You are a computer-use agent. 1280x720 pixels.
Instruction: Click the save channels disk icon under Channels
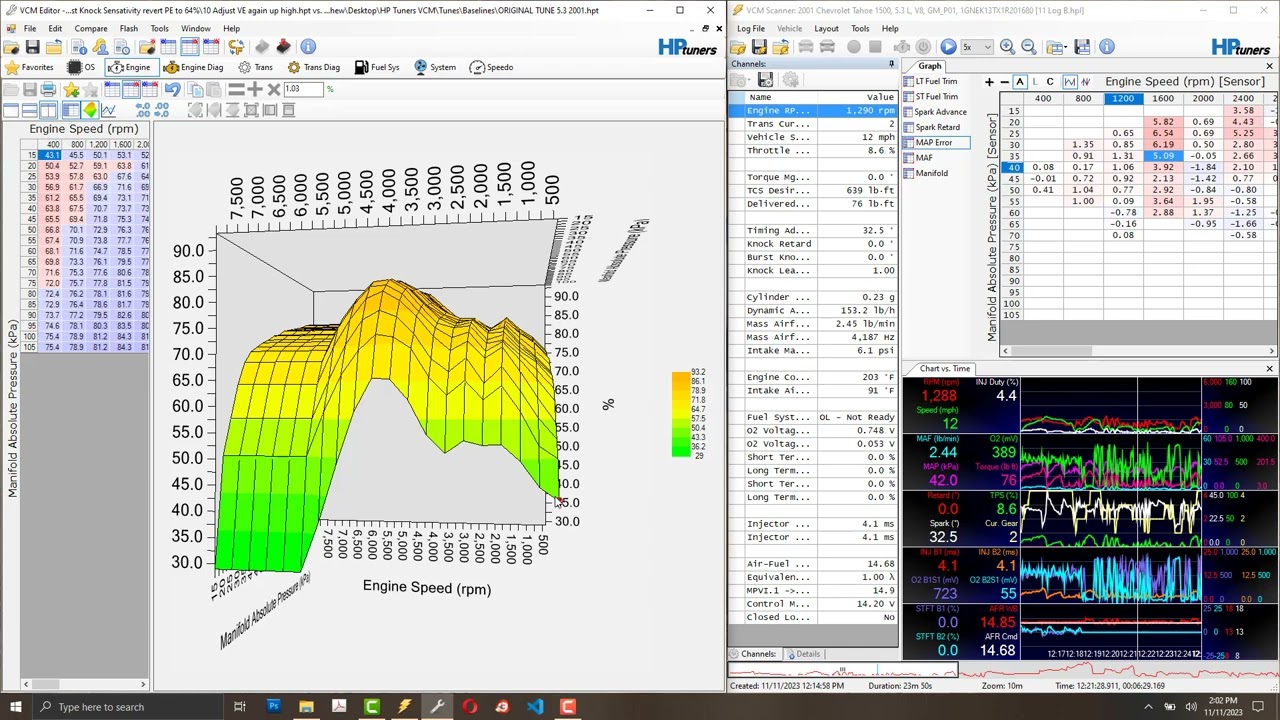coord(765,80)
